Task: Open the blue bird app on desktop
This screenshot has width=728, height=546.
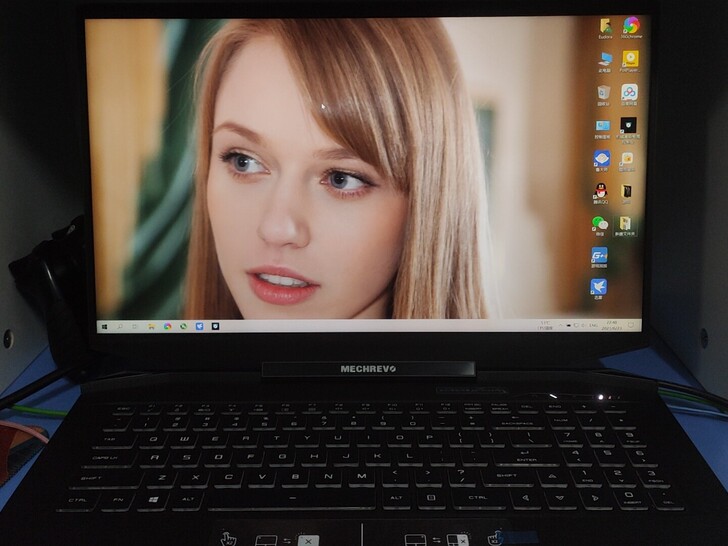Action: (x=598, y=288)
